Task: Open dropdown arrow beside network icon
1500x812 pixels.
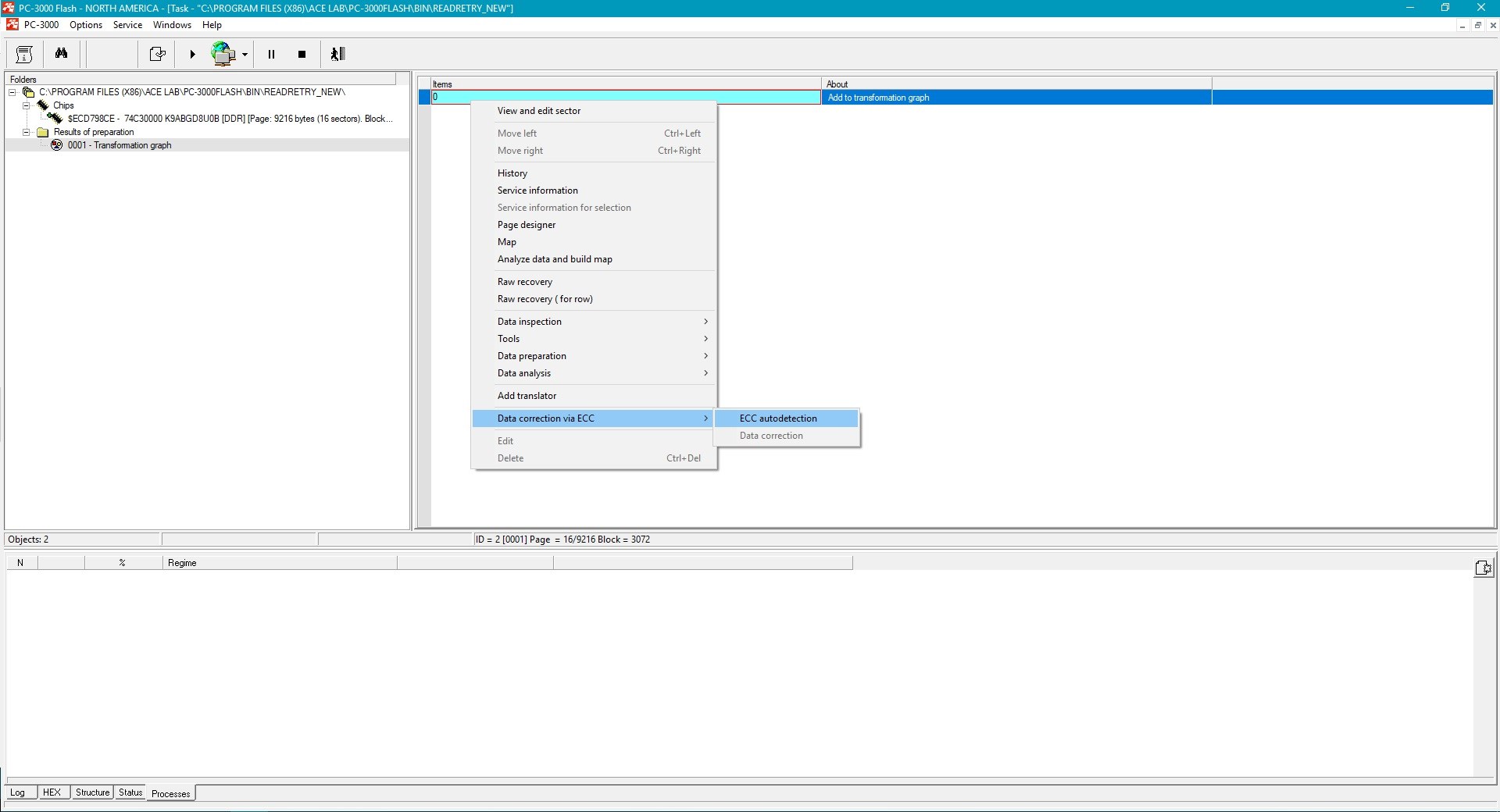Action: click(245, 55)
